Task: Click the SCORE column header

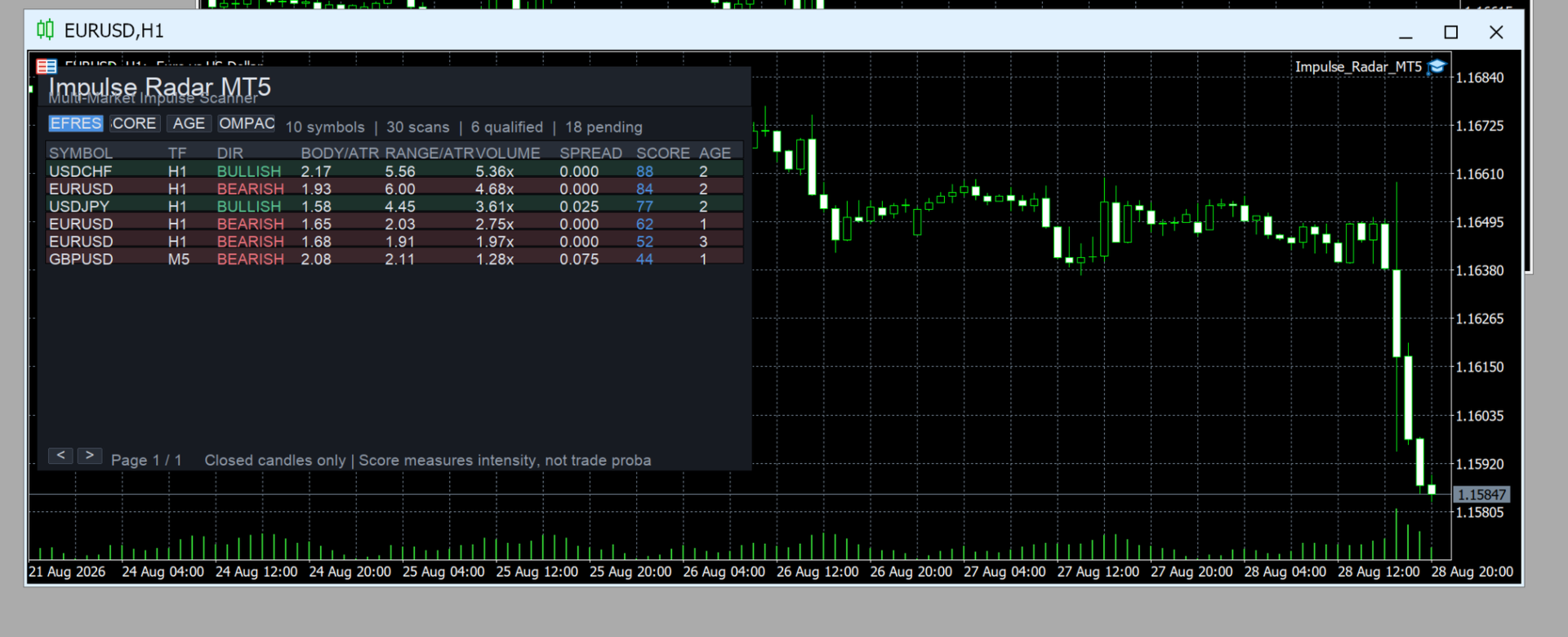Action: point(663,153)
